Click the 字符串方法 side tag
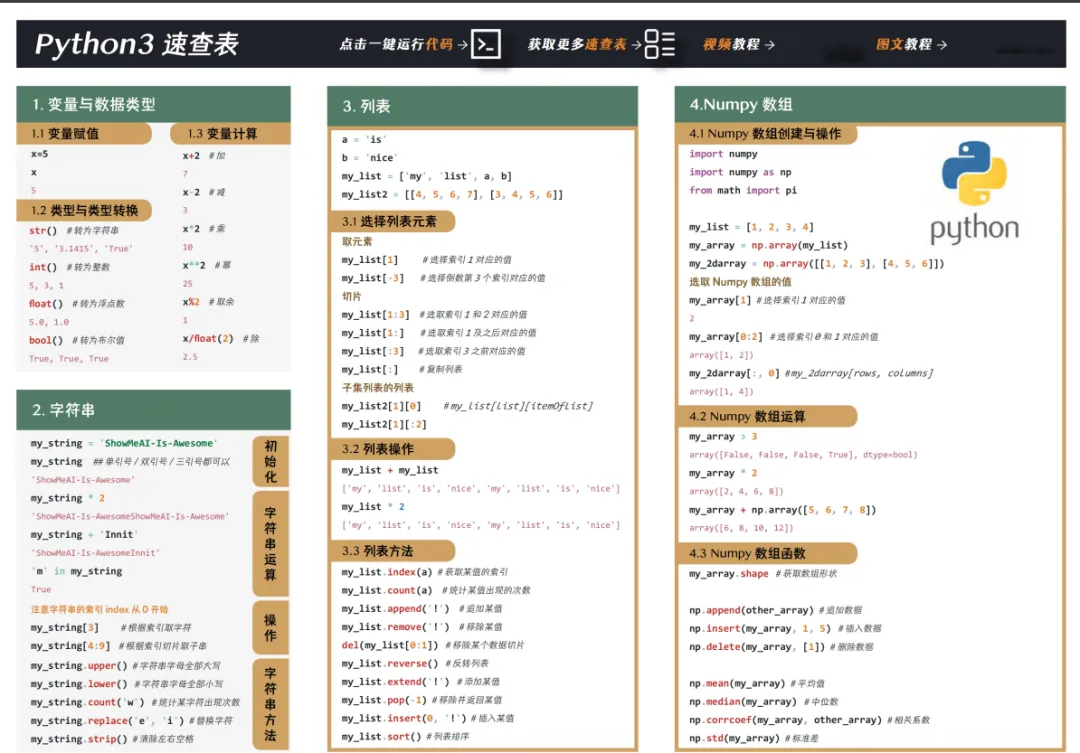The height and width of the screenshot is (753, 1080). click(x=270, y=704)
